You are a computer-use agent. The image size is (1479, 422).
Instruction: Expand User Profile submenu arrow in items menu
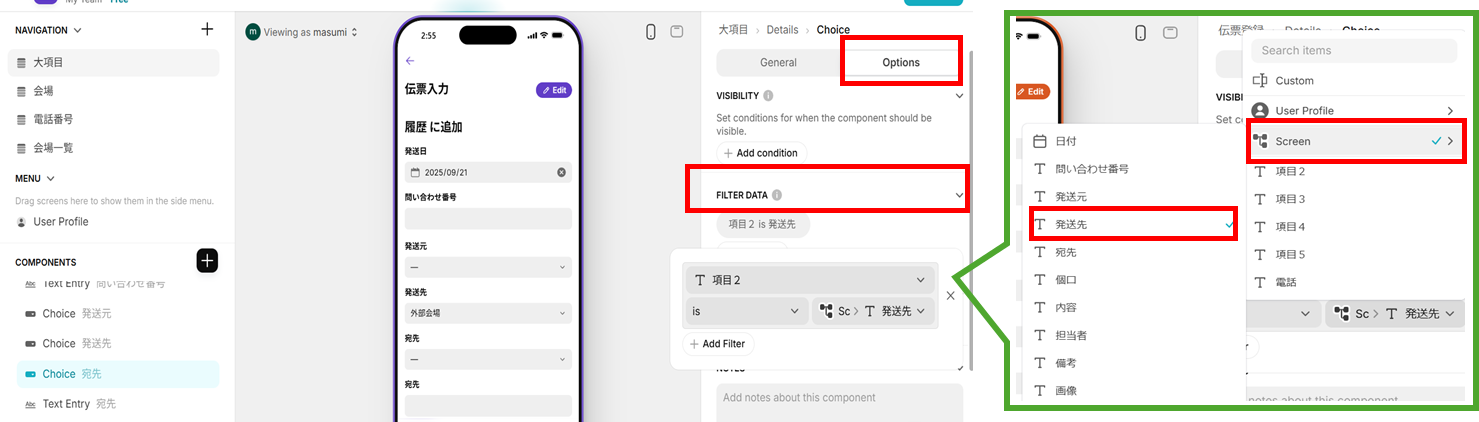[x=1450, y=111]
